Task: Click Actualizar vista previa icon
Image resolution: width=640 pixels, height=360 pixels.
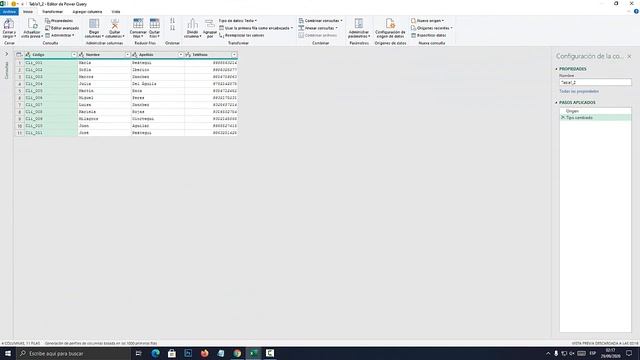Action: coord(31,24)
